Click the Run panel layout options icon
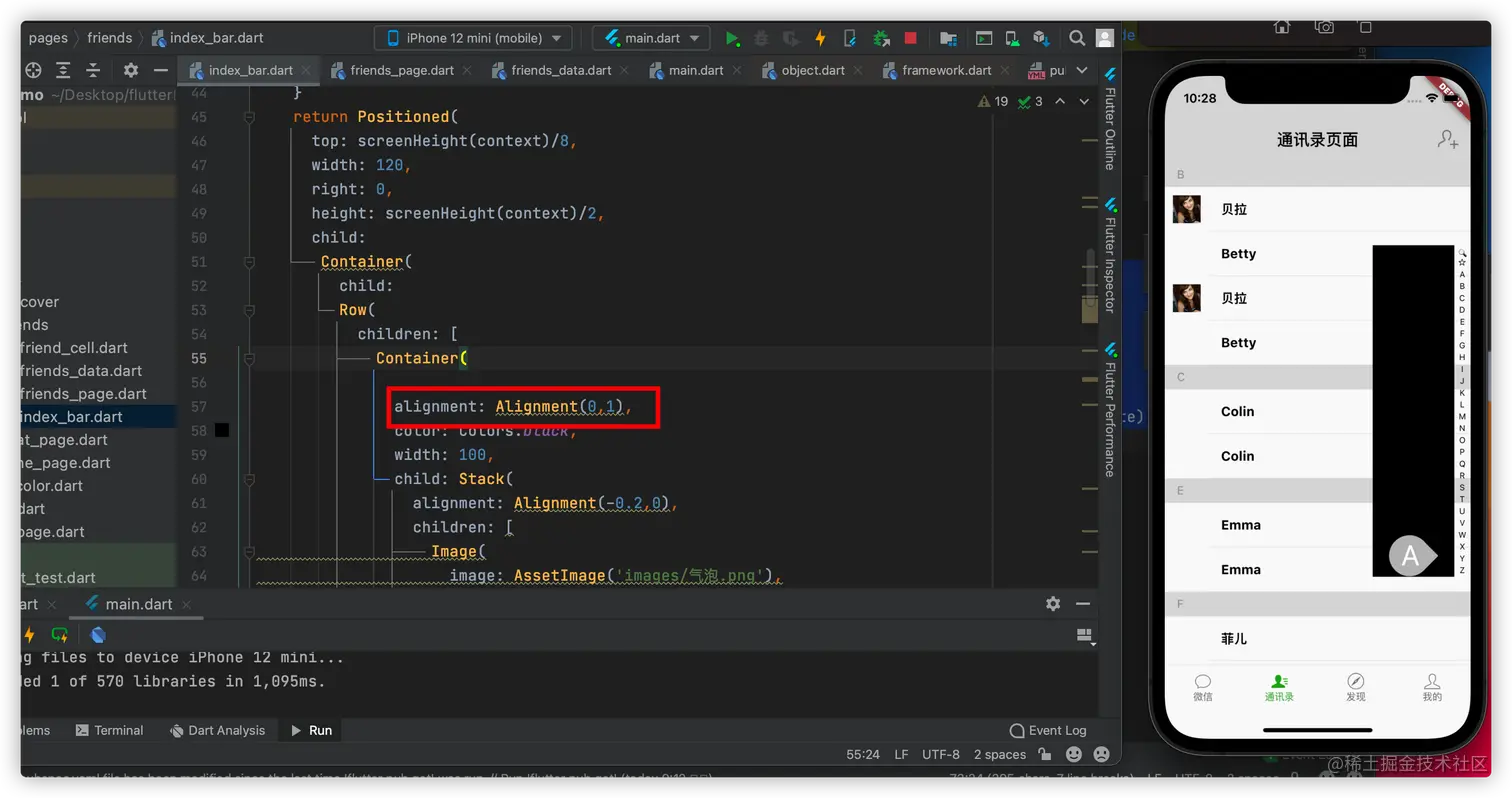 tap(1085, 636)
